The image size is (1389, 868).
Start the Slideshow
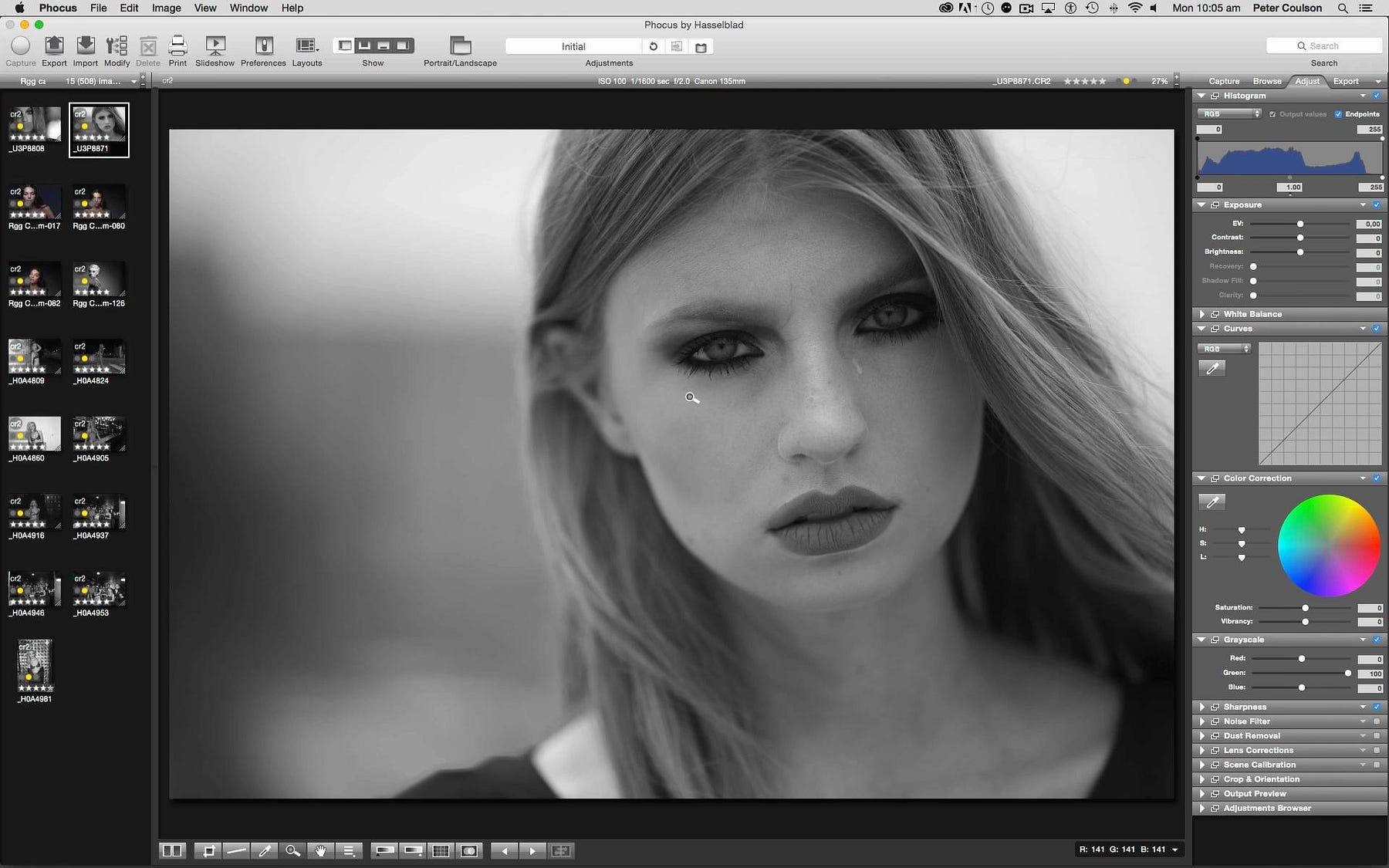tap(215, 46)
